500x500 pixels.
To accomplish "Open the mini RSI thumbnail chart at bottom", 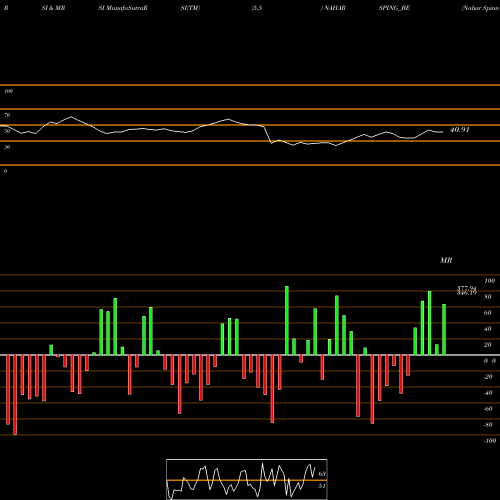I will coord(247,479).
